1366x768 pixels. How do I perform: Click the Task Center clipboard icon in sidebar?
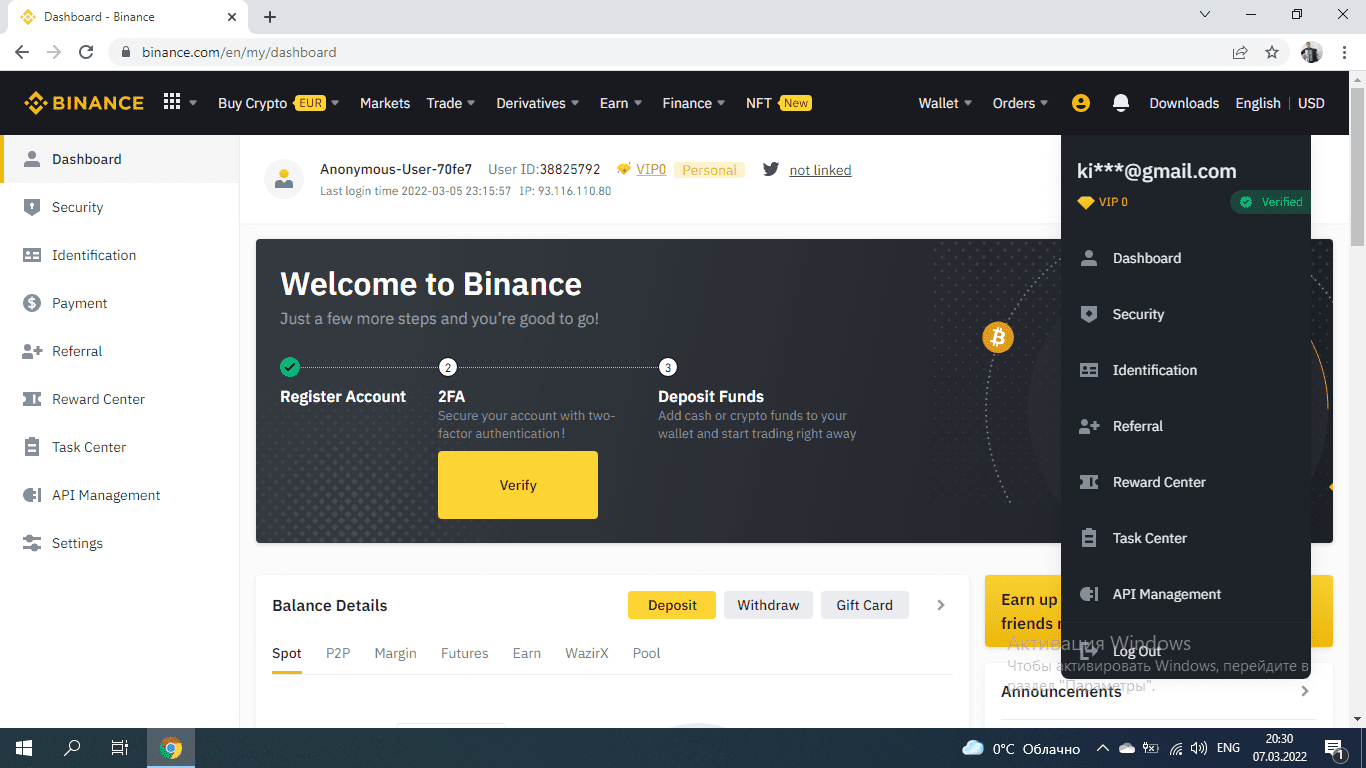click(32, 447)
